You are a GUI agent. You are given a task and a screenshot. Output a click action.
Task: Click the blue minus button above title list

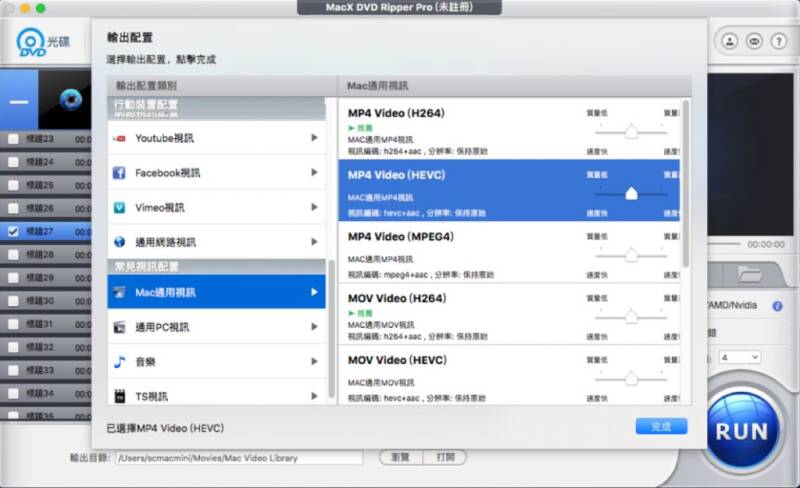19,101
